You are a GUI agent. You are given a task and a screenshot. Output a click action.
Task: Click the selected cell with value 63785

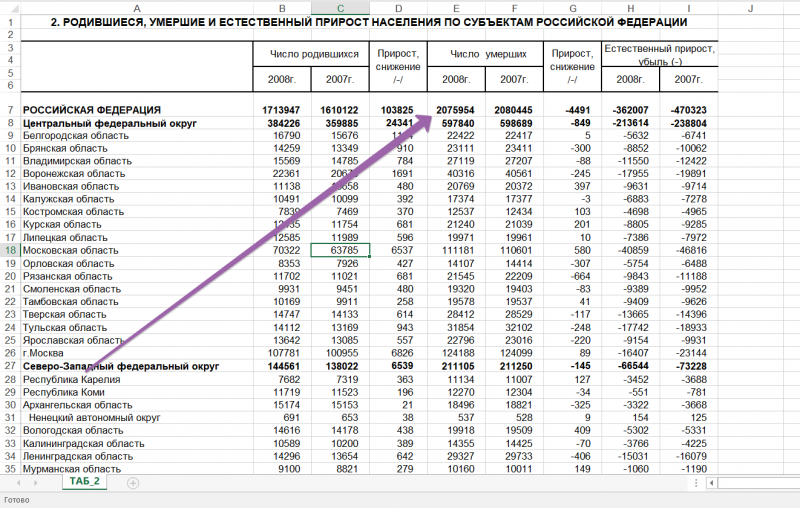340,250
